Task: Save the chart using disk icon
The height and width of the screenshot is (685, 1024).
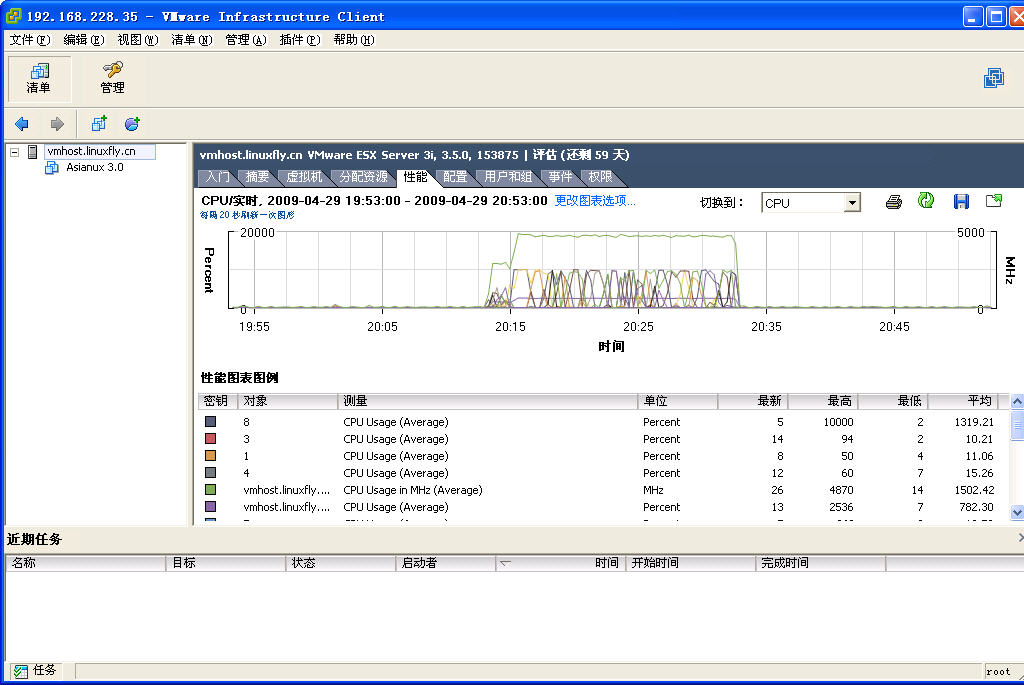Action: point(961,202)
